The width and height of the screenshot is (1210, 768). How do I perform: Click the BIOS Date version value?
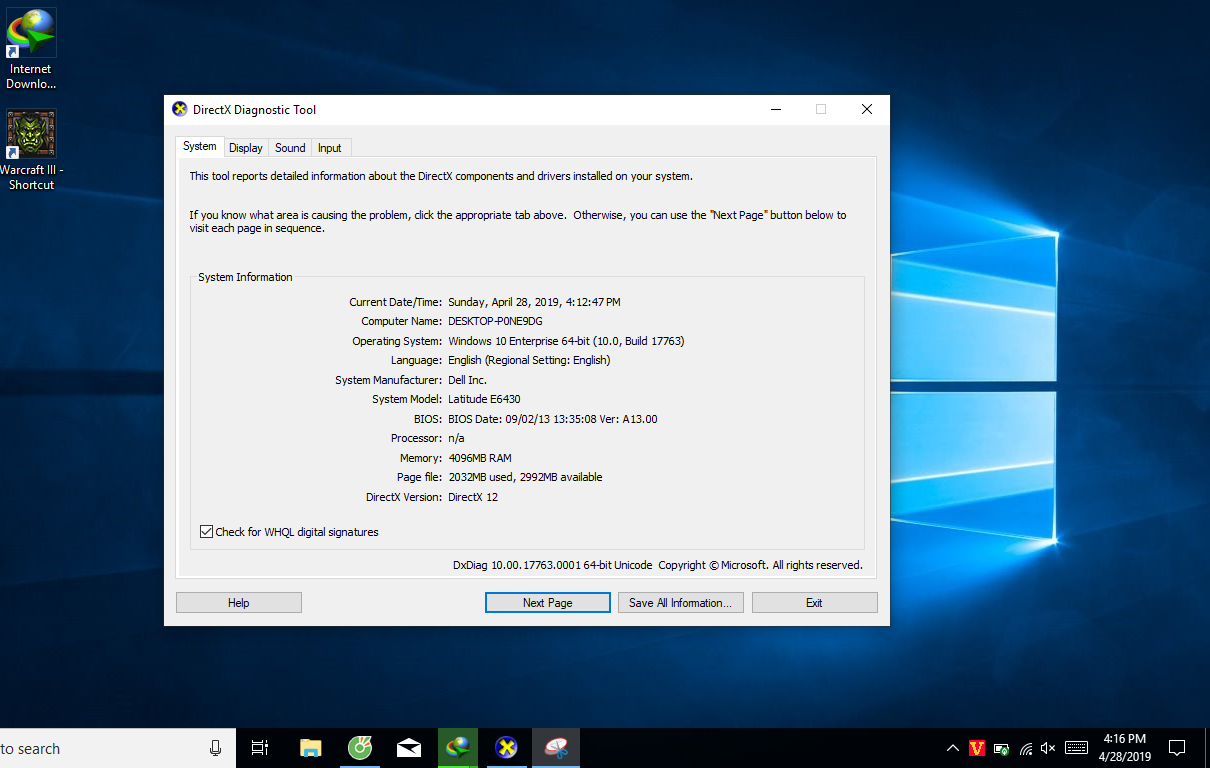(x=553, y=419)
